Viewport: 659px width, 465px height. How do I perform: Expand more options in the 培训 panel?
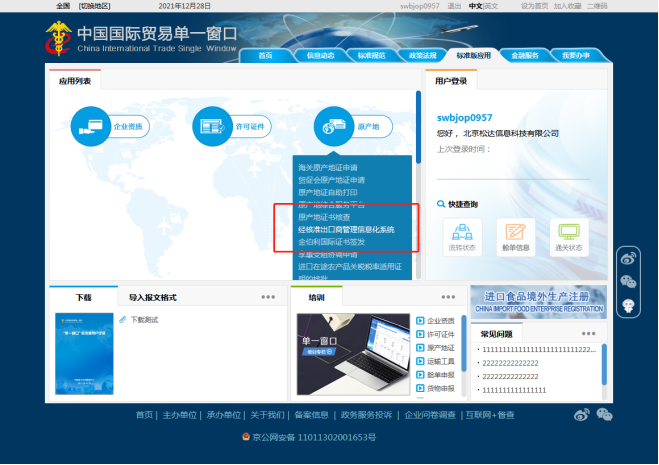(448, 297)
